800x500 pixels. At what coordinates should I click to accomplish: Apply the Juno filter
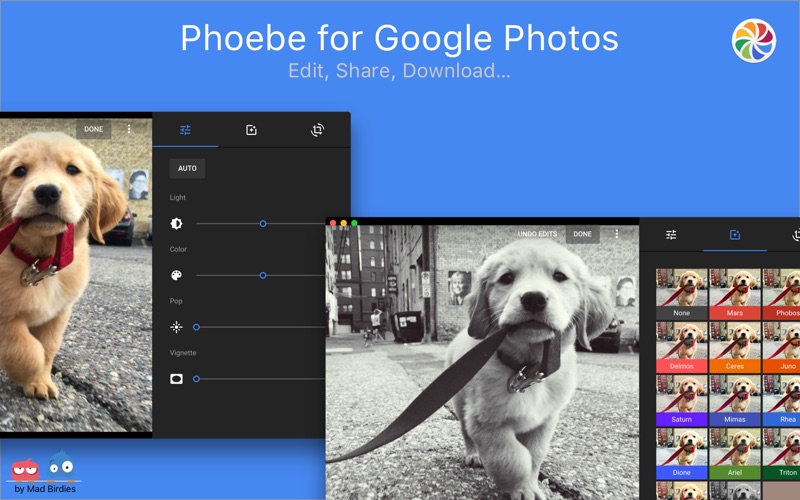(x=781, y=347)
